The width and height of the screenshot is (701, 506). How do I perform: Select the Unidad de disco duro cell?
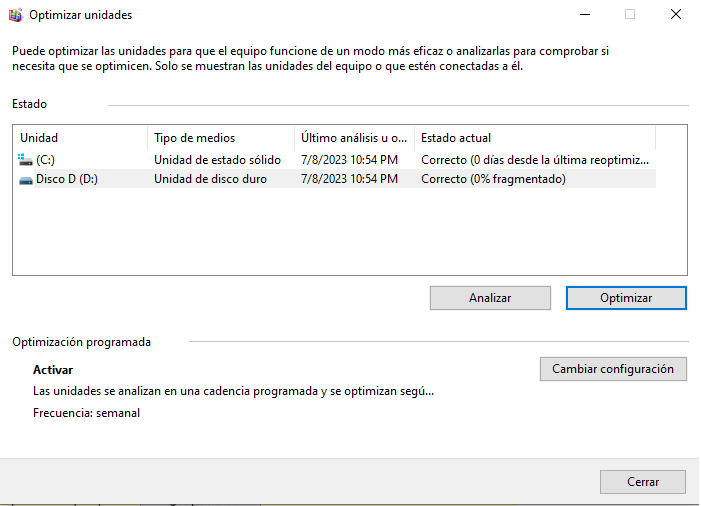click(x=210, y=180)
